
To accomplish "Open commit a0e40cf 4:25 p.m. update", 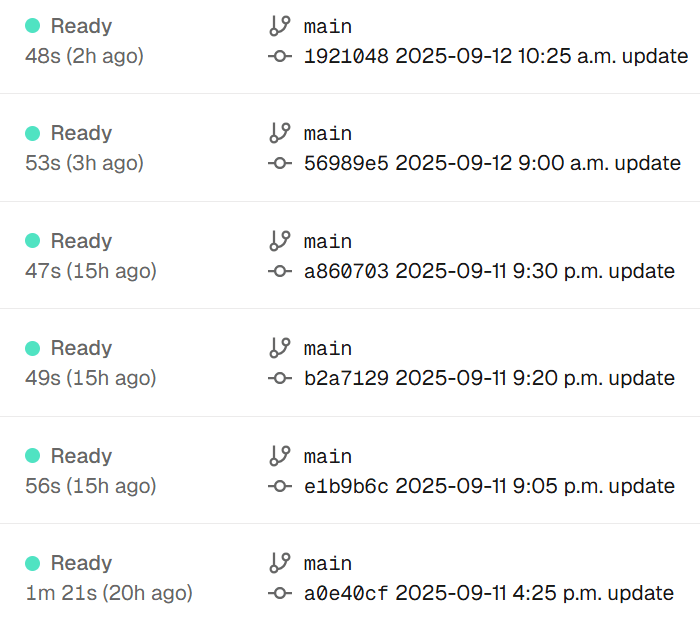I will [x=489, y=593].
